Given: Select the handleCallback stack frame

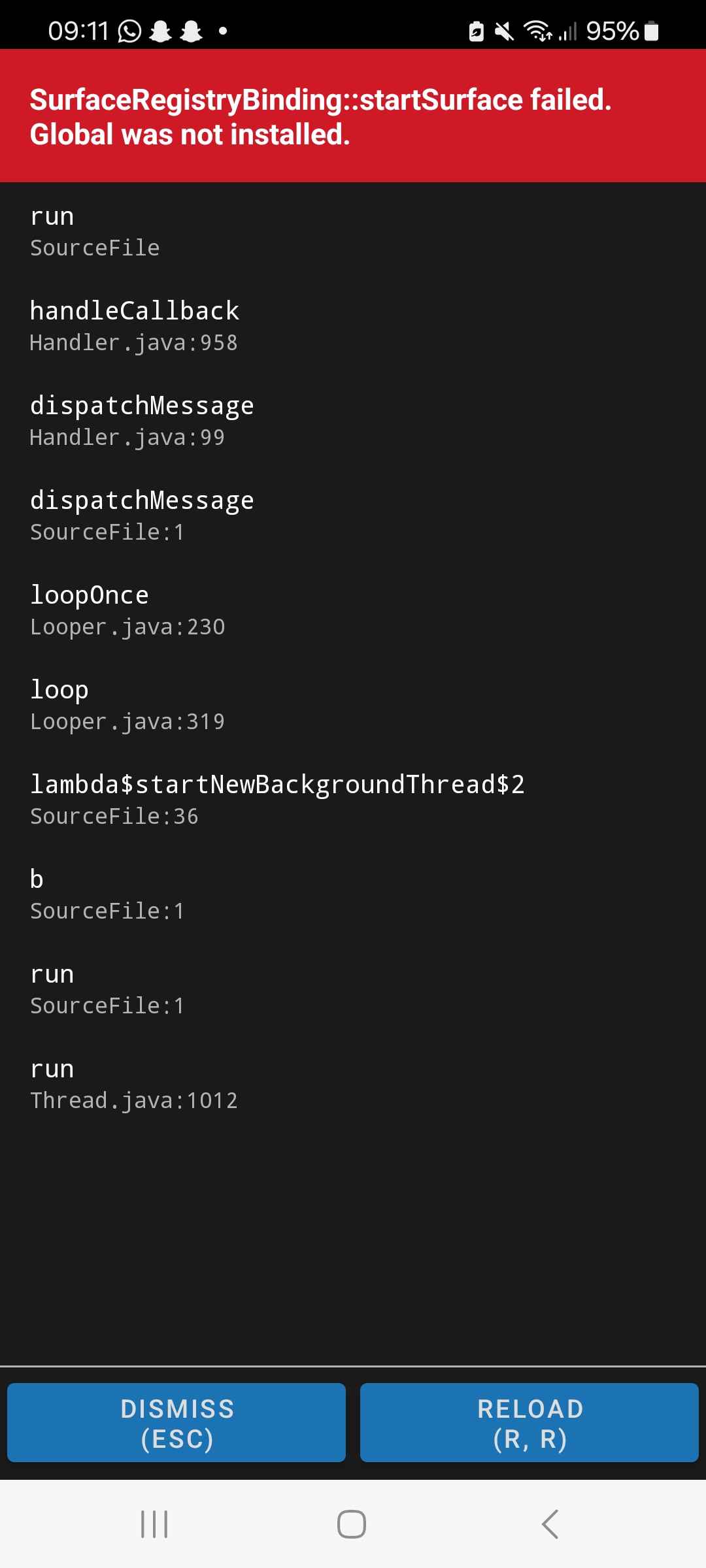Looking at the screenshot, I should pos(353,326).
